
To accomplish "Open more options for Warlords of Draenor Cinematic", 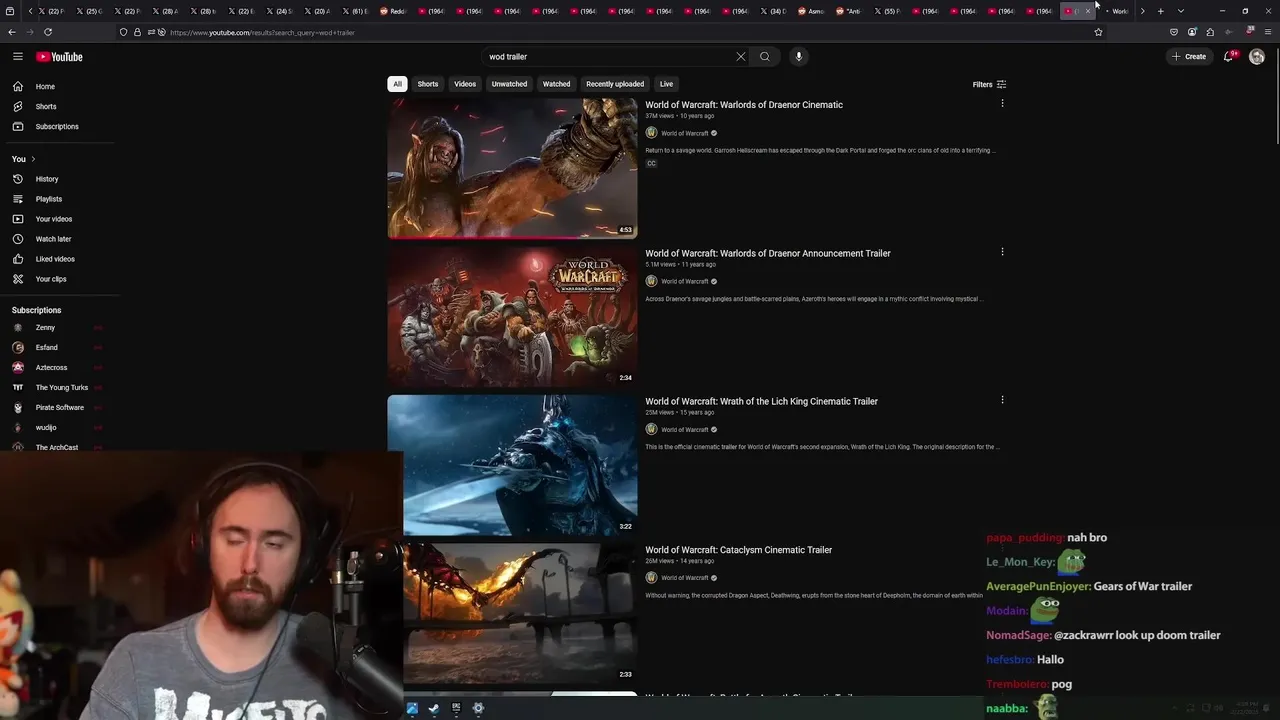I will (1002, 103).
